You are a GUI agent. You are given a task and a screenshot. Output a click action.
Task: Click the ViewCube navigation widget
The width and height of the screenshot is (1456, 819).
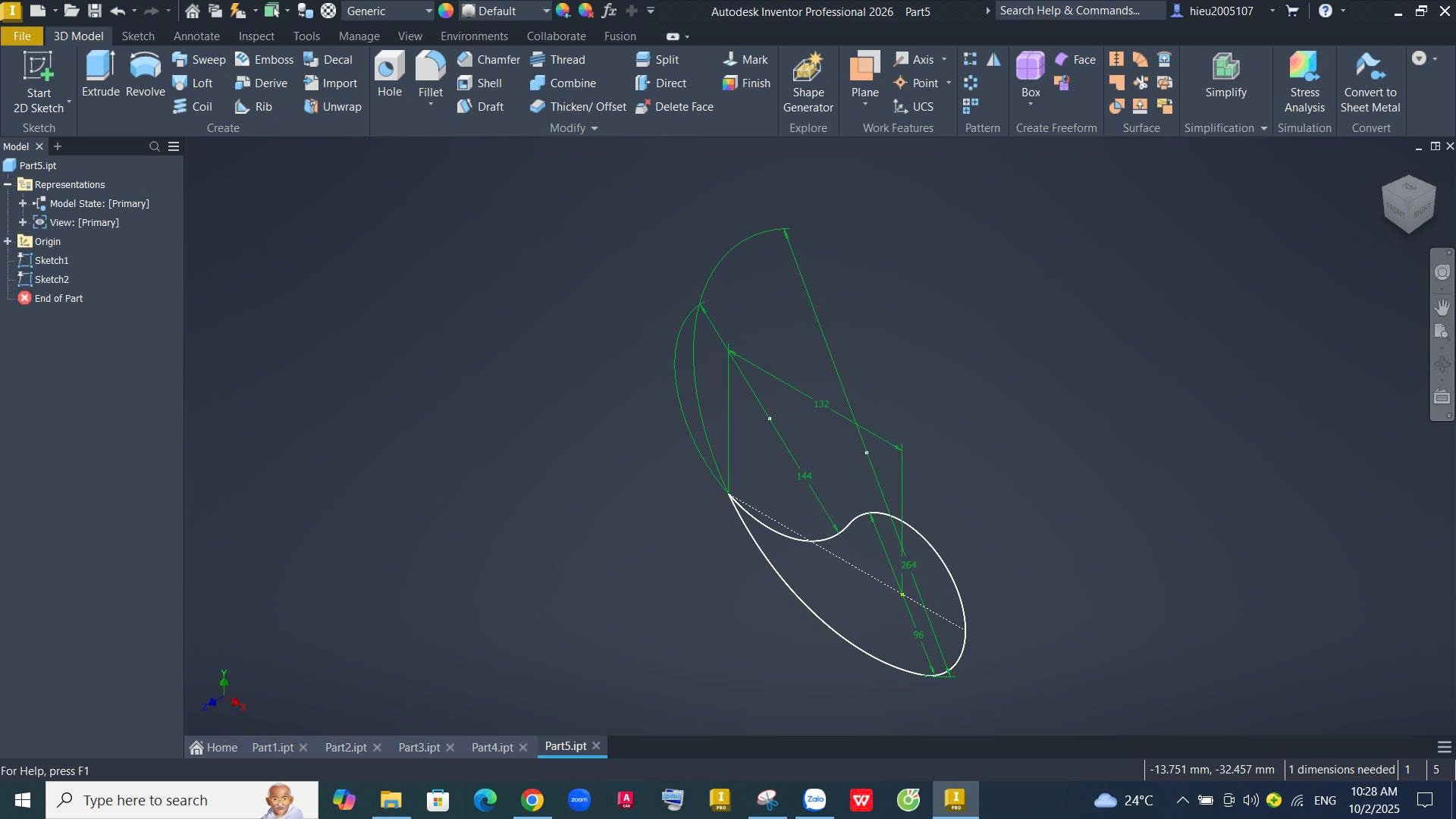tap(1408, 205)
